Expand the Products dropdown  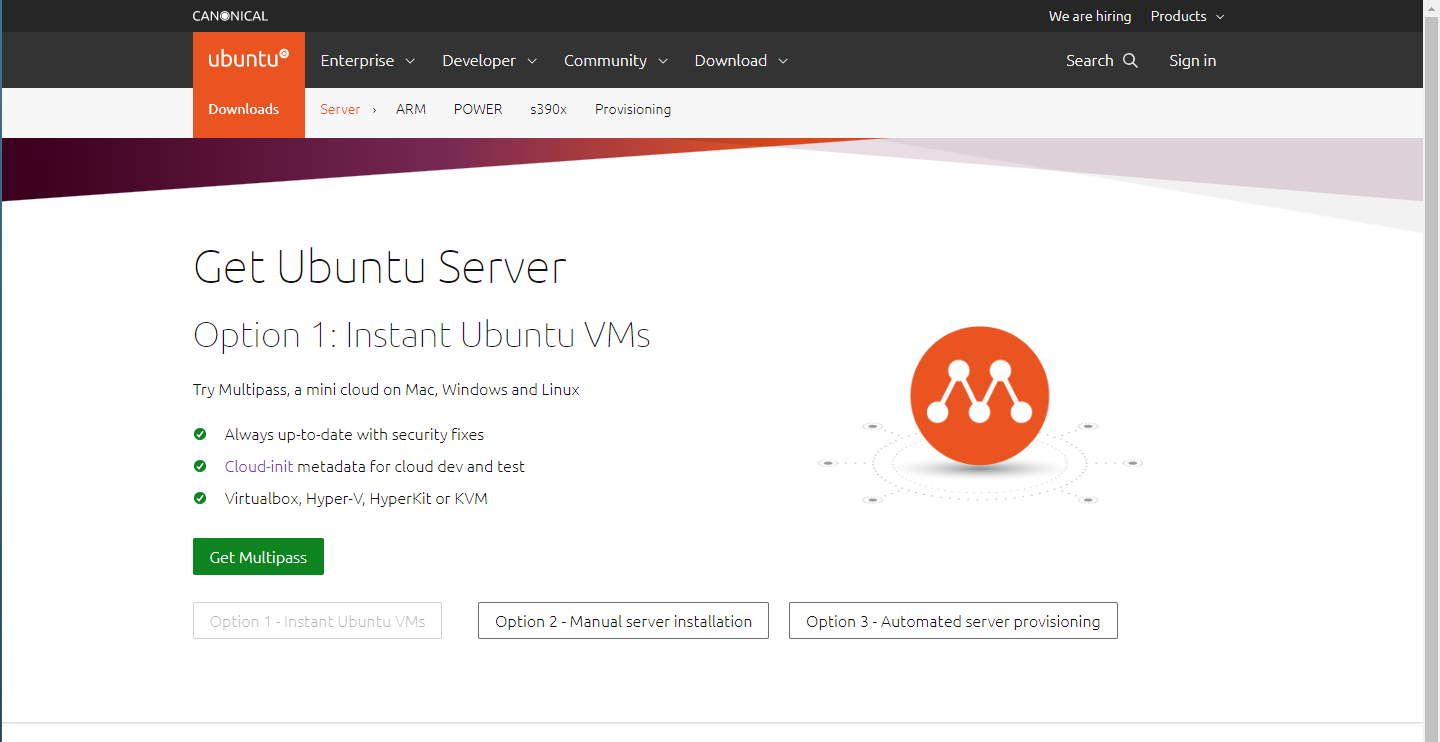[1187, 16]
